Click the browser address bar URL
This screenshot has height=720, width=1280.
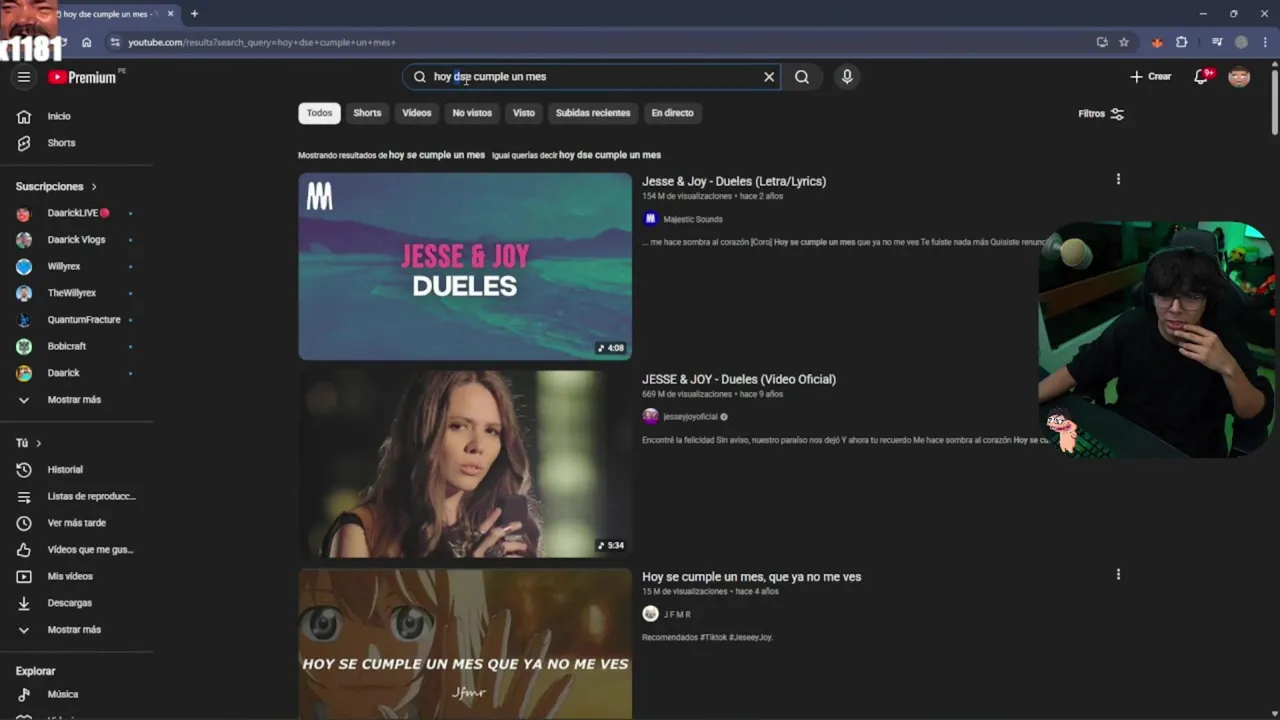(262, 42)
